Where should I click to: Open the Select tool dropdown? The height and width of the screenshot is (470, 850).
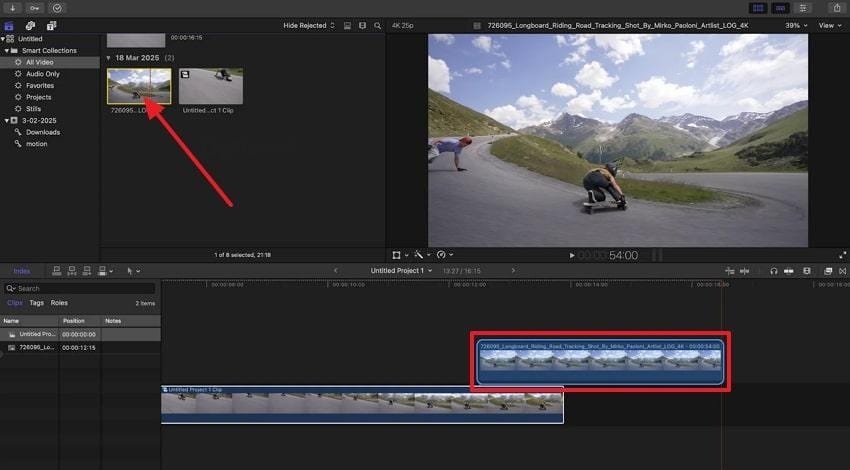pos(133,271)
